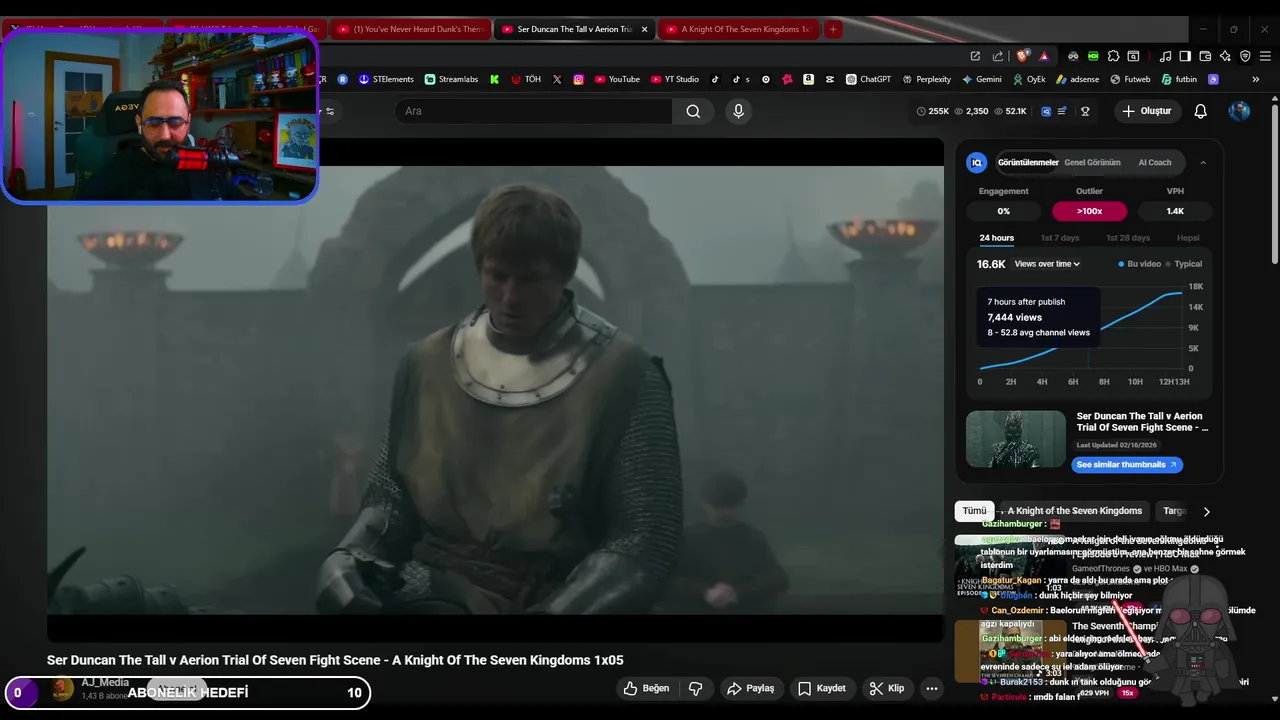Open the Perplexity bookmark
This screenshot has width=1280, height=720.
pos(926,79)
